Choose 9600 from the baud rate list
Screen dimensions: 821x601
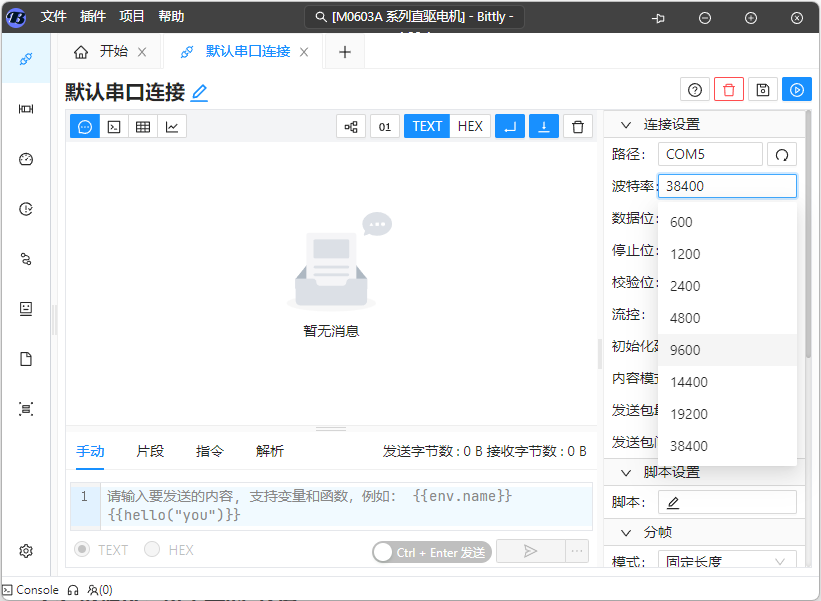tap(685, 350)
